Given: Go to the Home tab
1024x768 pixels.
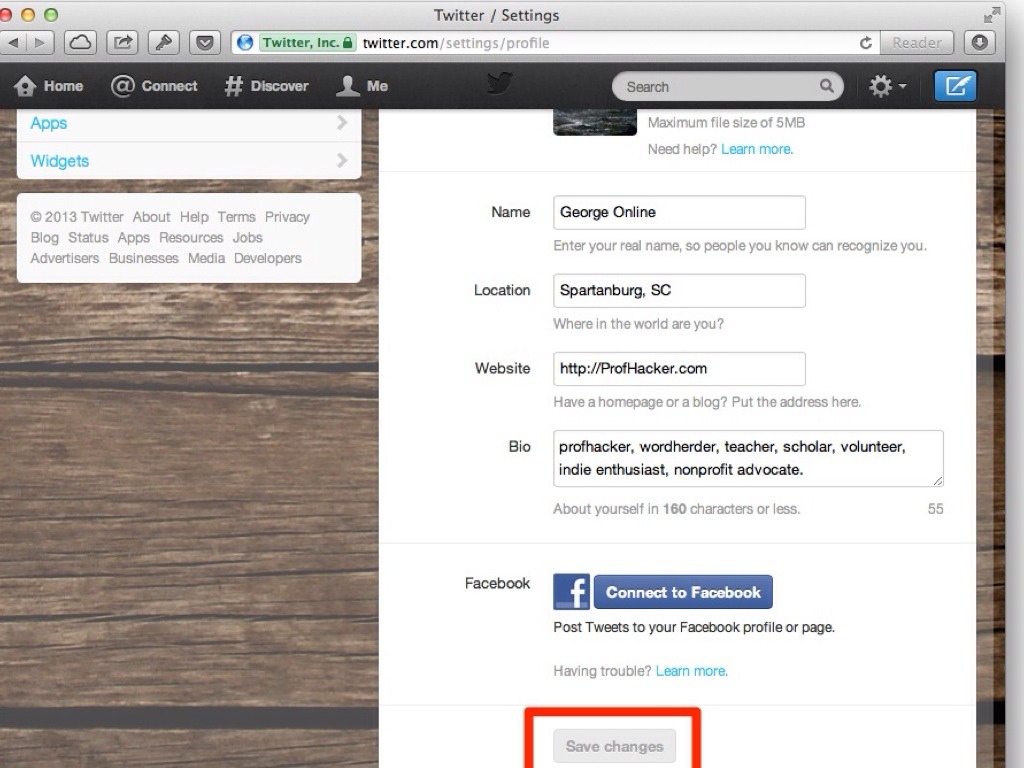Looking at the screenshot, I should 49,86.
